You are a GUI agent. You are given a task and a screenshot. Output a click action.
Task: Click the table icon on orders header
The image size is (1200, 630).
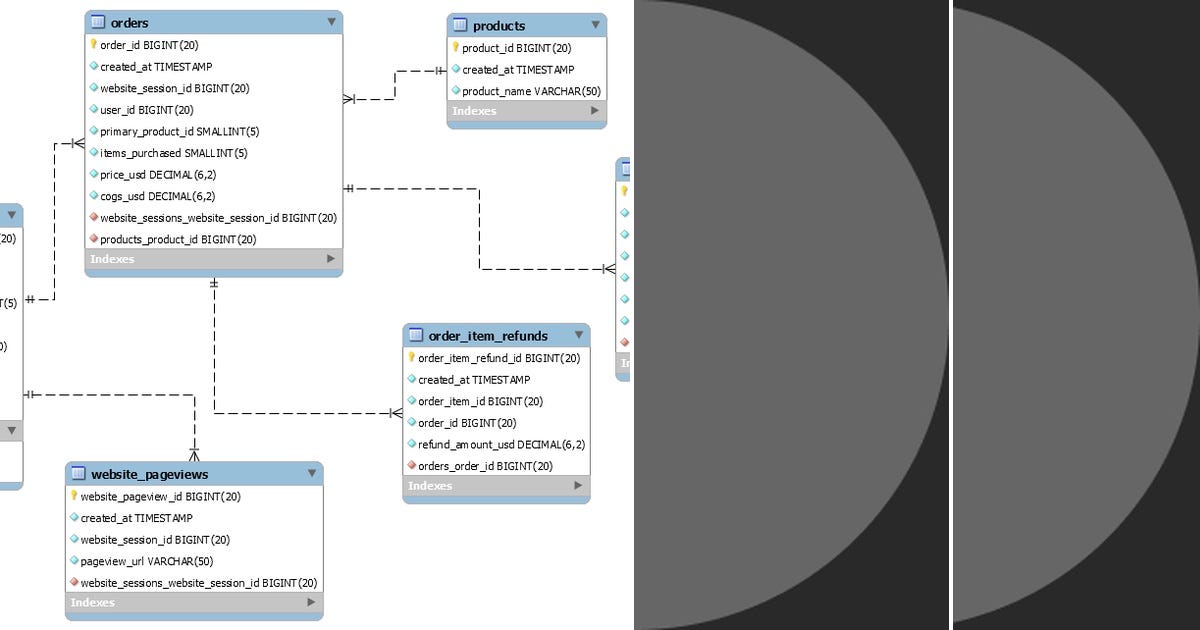click(98, 22)
